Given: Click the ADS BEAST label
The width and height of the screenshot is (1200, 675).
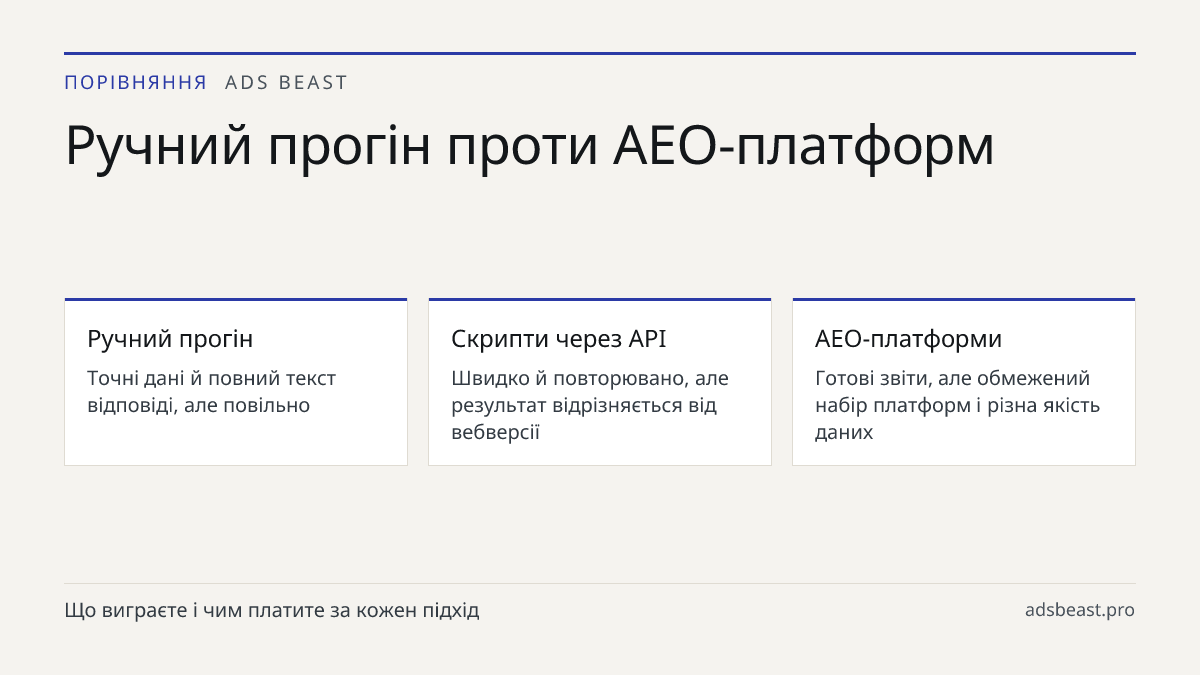Looking at the screenshot, I should pyautogui.click(x=286, y=83).
